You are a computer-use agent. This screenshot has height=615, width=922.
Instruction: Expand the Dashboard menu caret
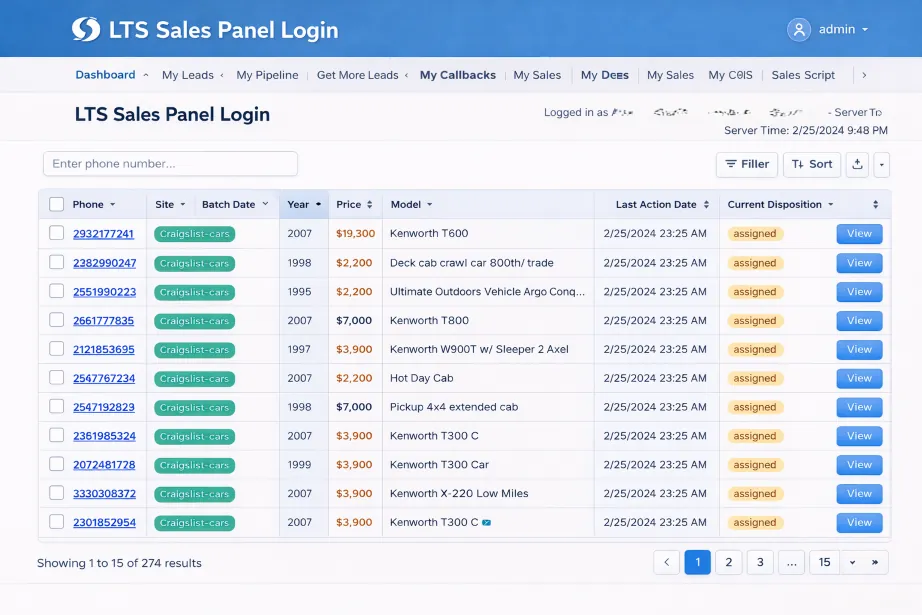pyautogui.click(x=146, y=75)
